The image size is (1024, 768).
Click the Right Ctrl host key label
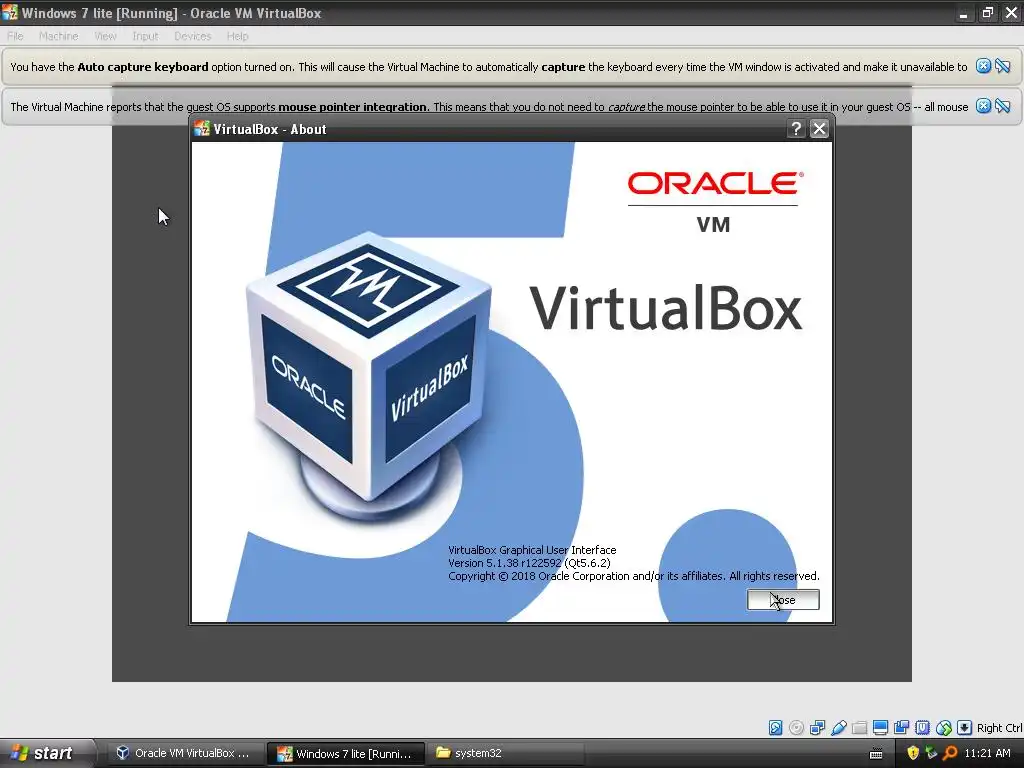pos(999,728)
